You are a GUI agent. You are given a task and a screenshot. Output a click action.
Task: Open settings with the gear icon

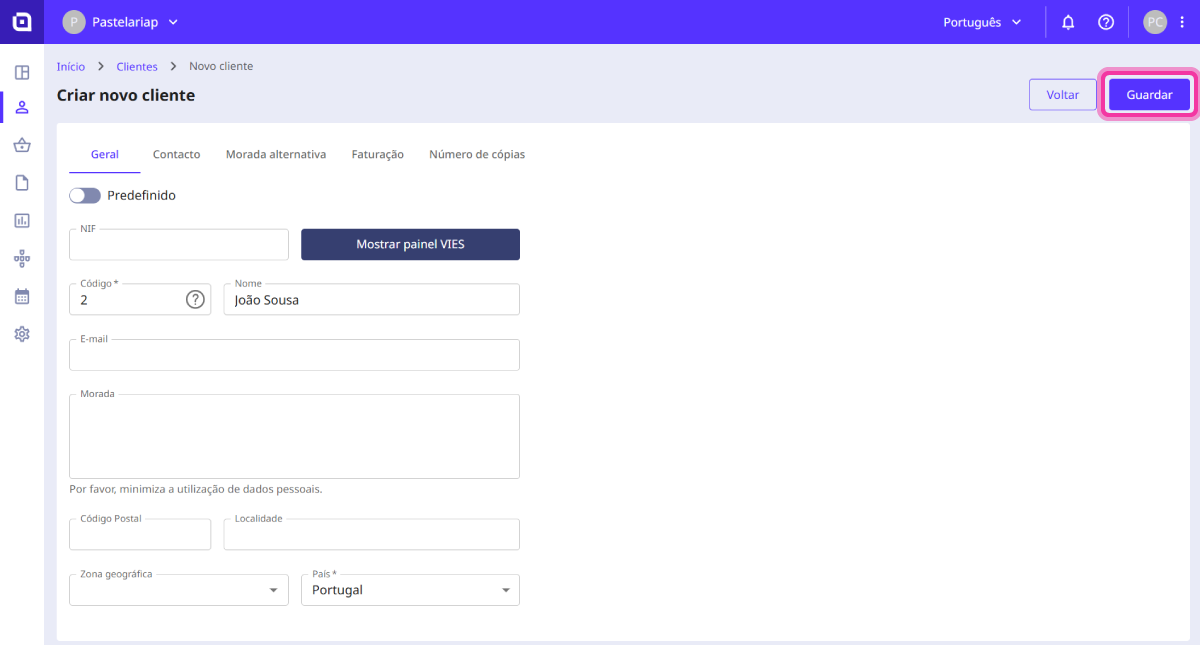[22, 333]
